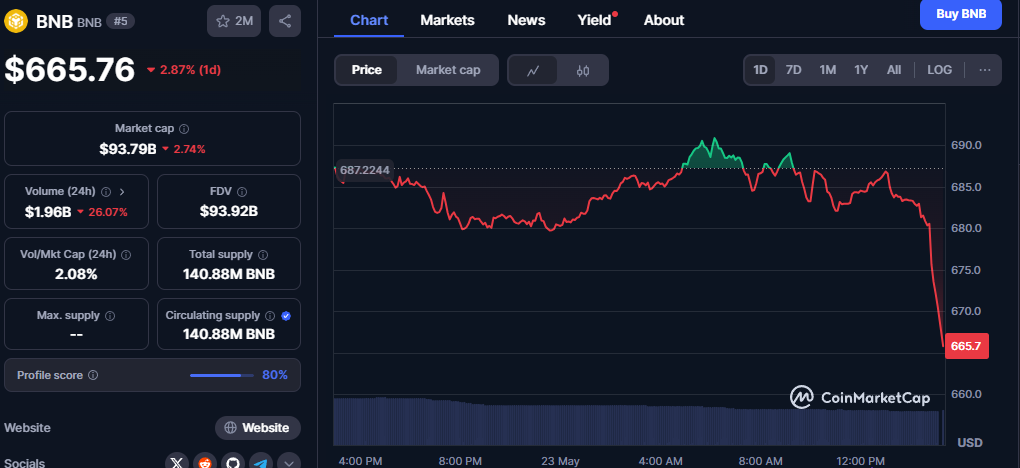Screen dimensions: 1020x468
Task: Click the Profile score progress bar
Action: tap(222, 376)
